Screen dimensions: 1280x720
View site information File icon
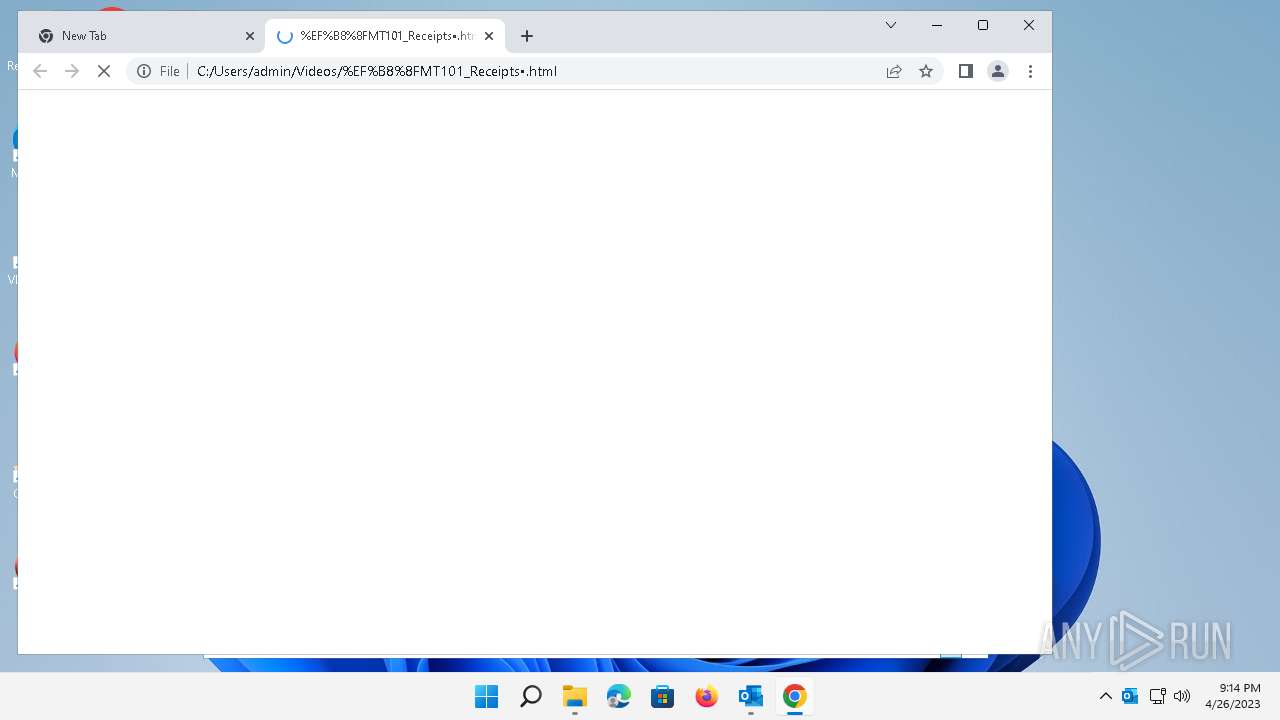pyautogui.click(x=158, y=71)
